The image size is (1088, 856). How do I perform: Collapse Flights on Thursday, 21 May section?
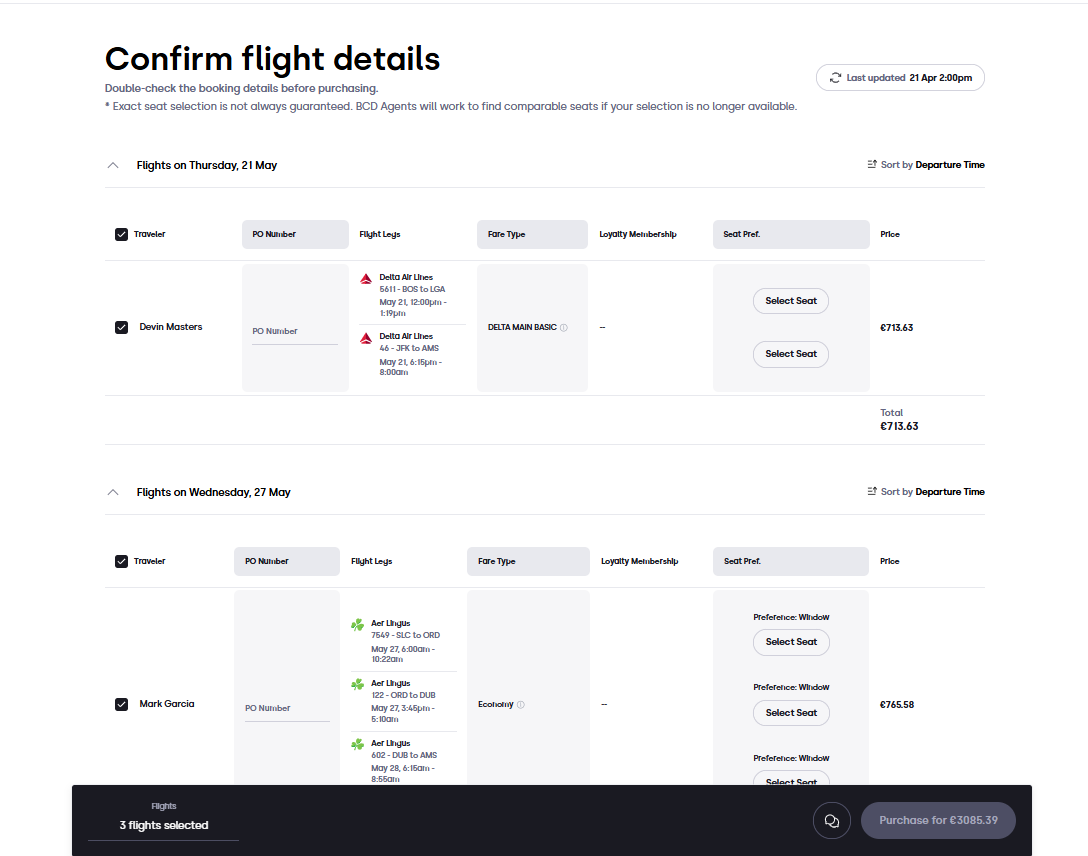click(113, 165)
